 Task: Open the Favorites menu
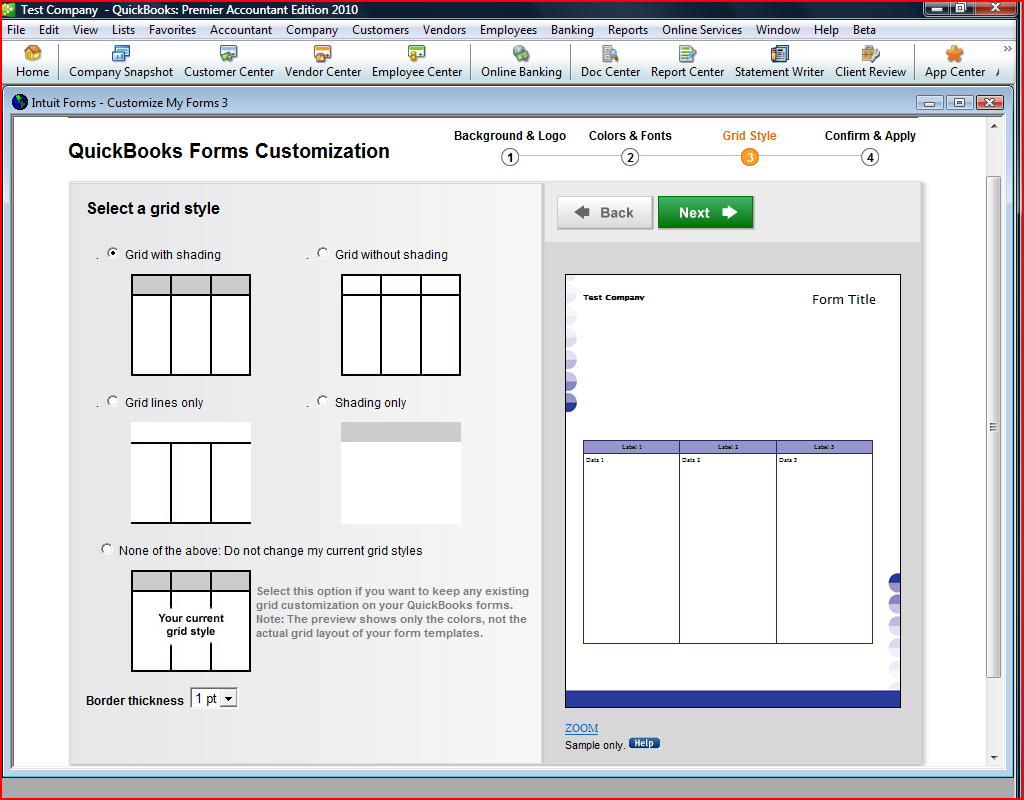[172, 30]
